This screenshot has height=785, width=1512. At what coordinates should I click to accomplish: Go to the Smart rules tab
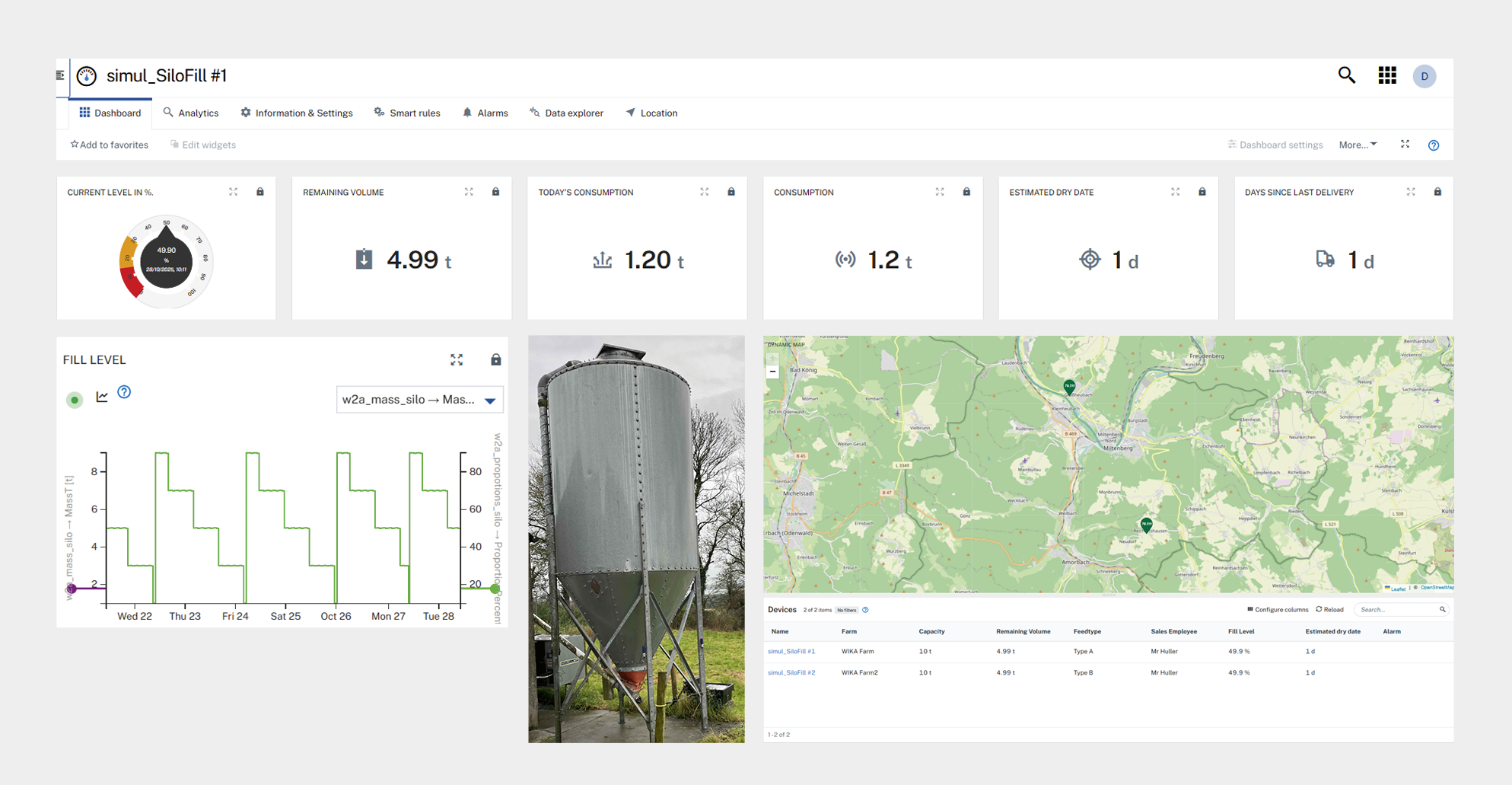[407, 113]
